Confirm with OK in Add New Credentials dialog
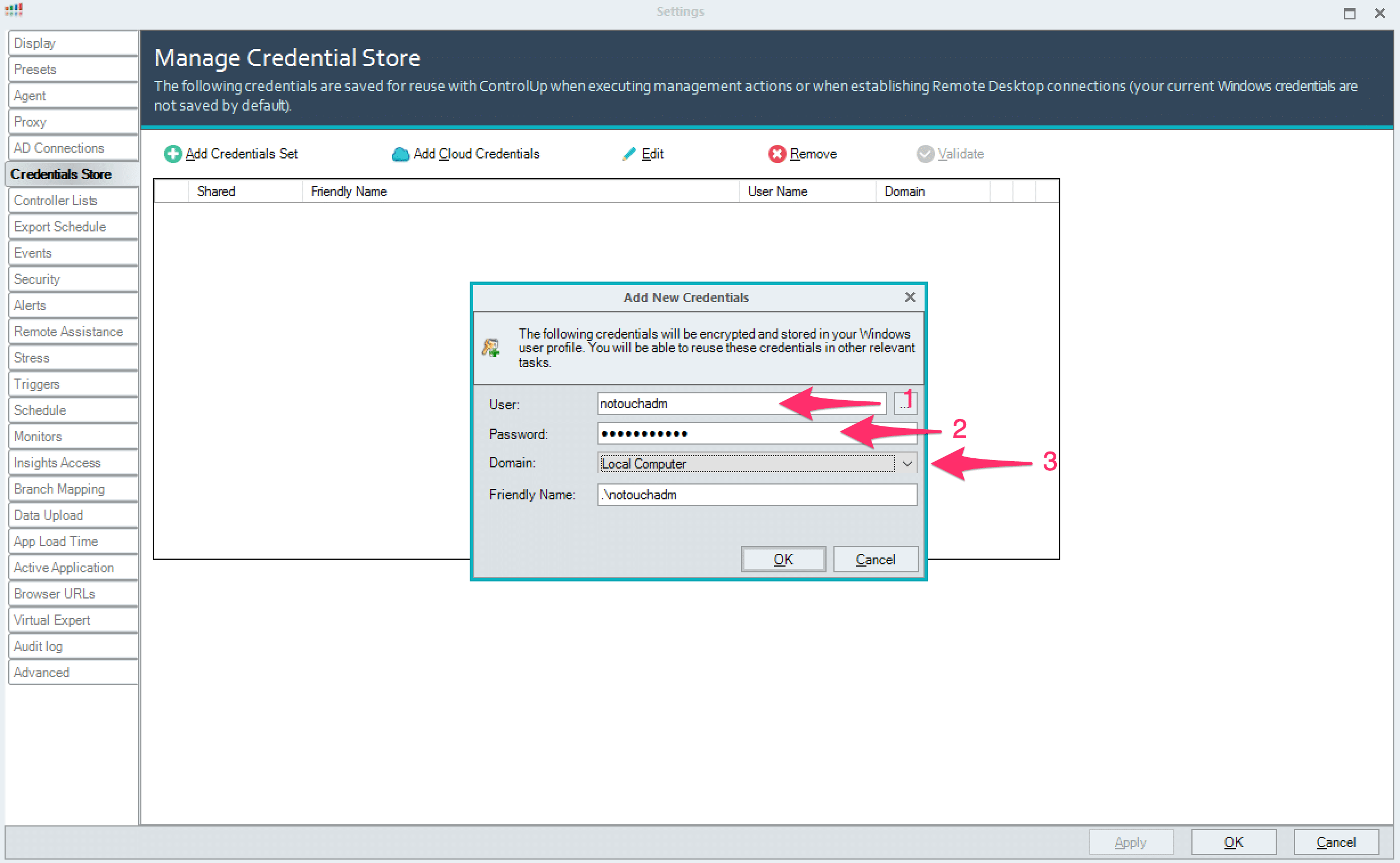Screen dimensions: 1400x863 click(783, 559)
